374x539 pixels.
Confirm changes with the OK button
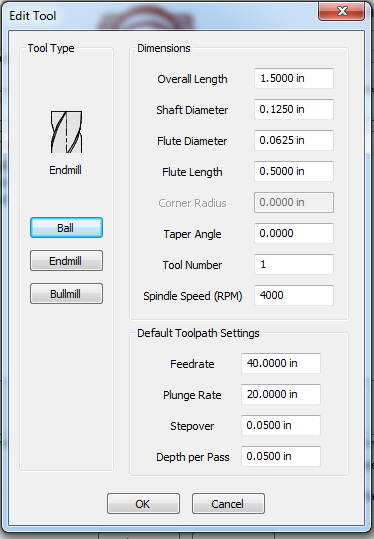click(x=143, y=504)
